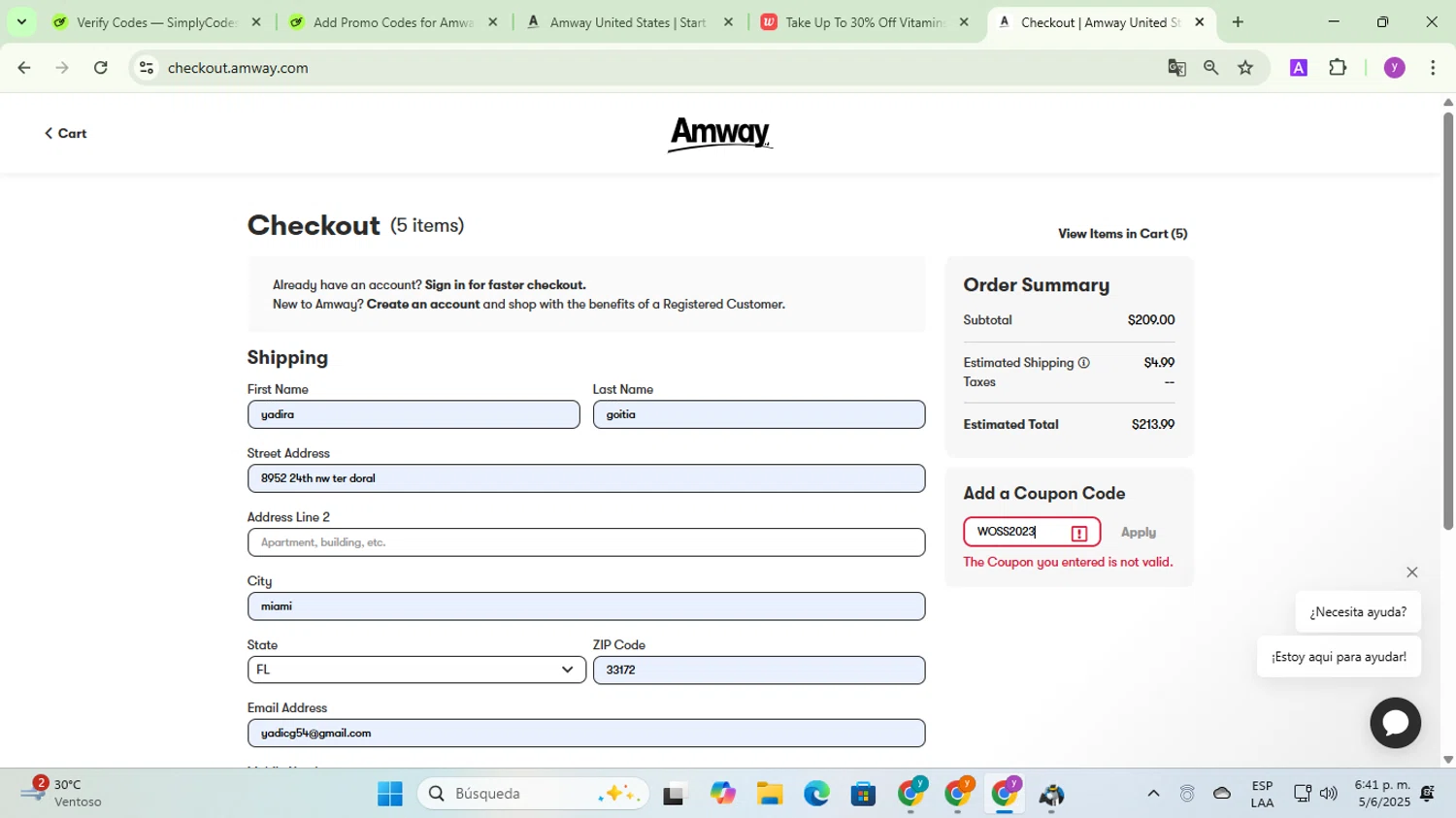Open the purple A extension

click(x=1299, y=68)
